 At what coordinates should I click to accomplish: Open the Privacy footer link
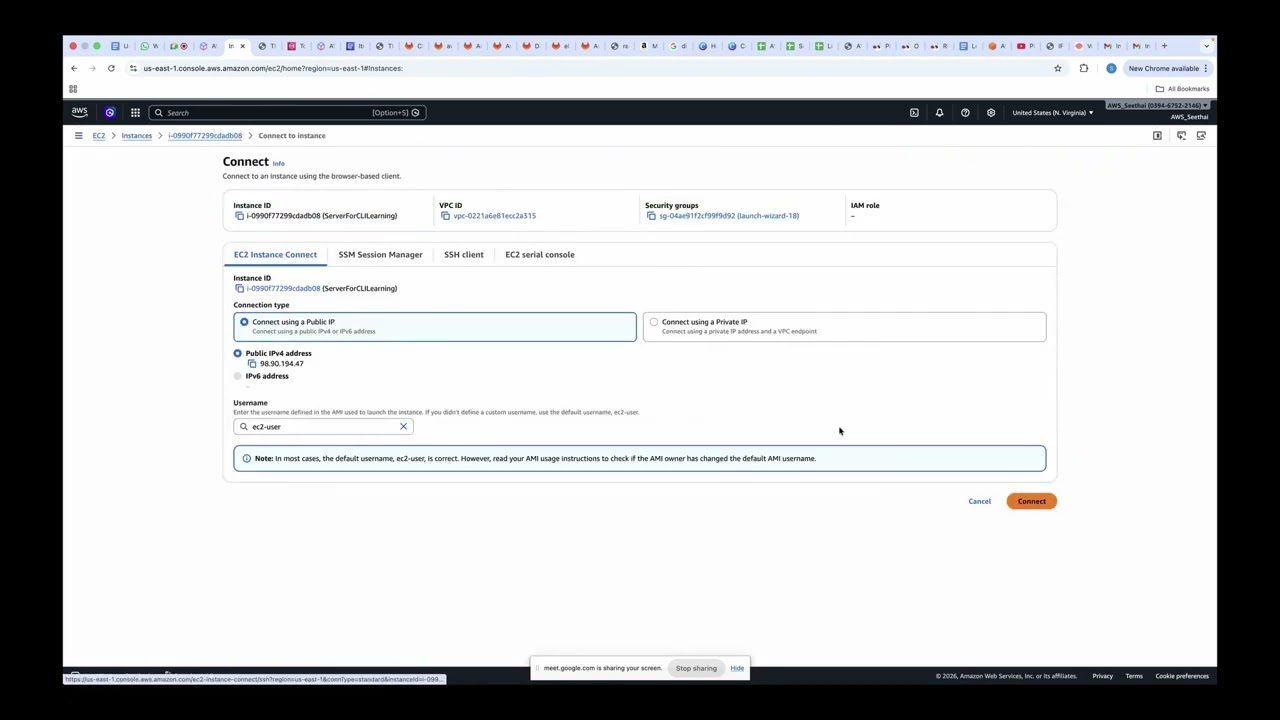1102,676
